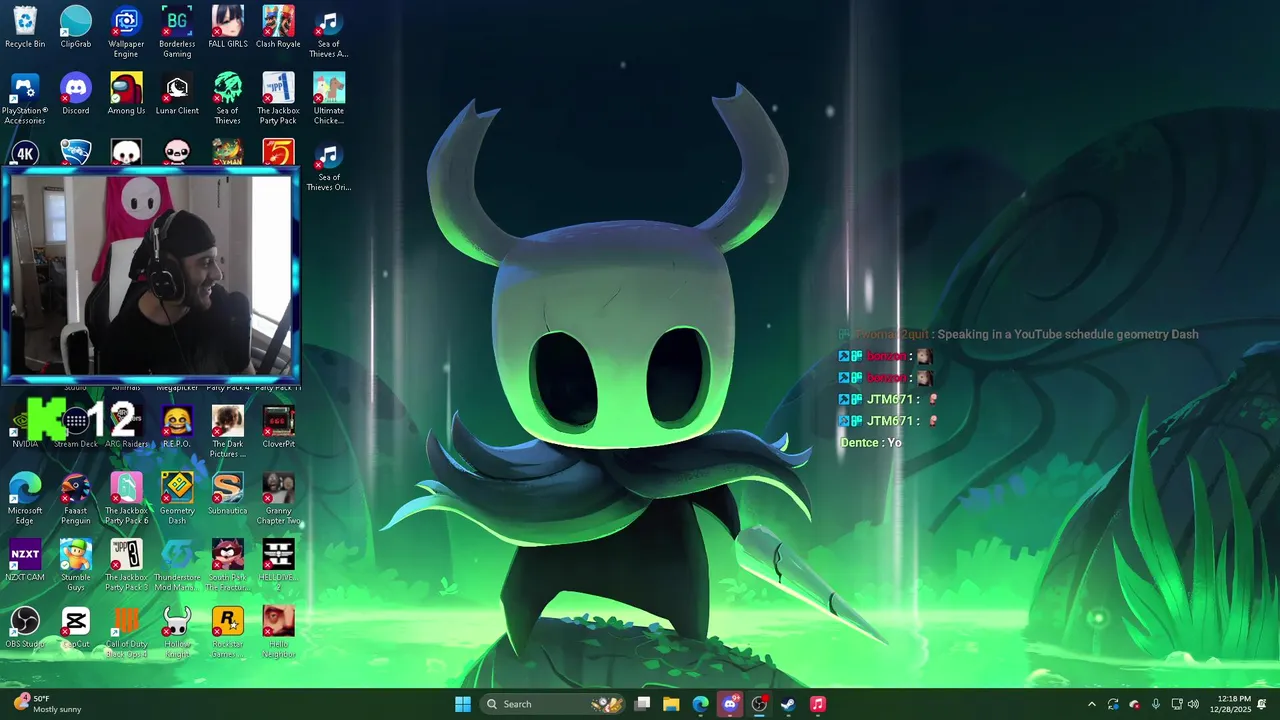Select the Stumble Guys desktop icon

tap(76, 565)
